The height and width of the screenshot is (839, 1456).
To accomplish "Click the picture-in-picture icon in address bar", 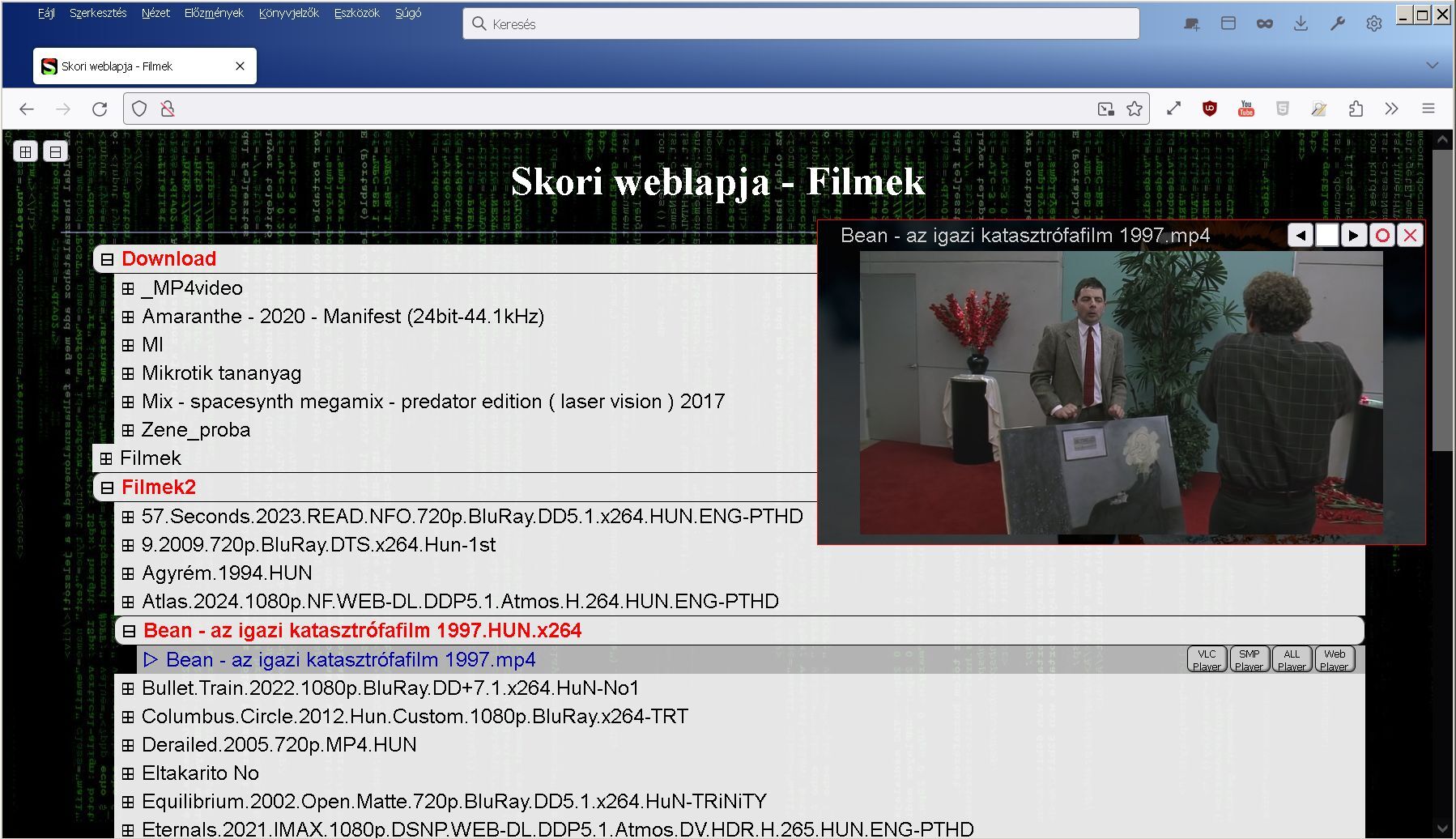I will pyautogui.click(x=1105, y=109).
